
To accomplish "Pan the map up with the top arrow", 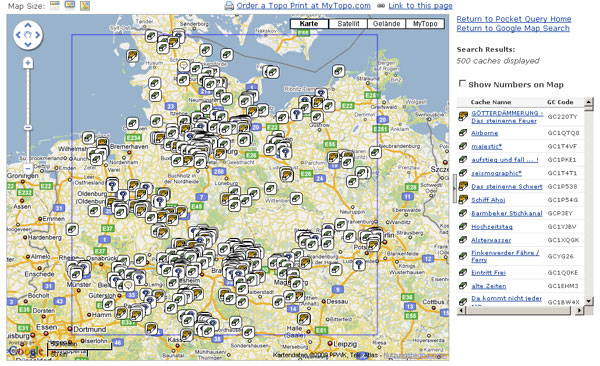I will pyautogui.click(x=28, y=25).
